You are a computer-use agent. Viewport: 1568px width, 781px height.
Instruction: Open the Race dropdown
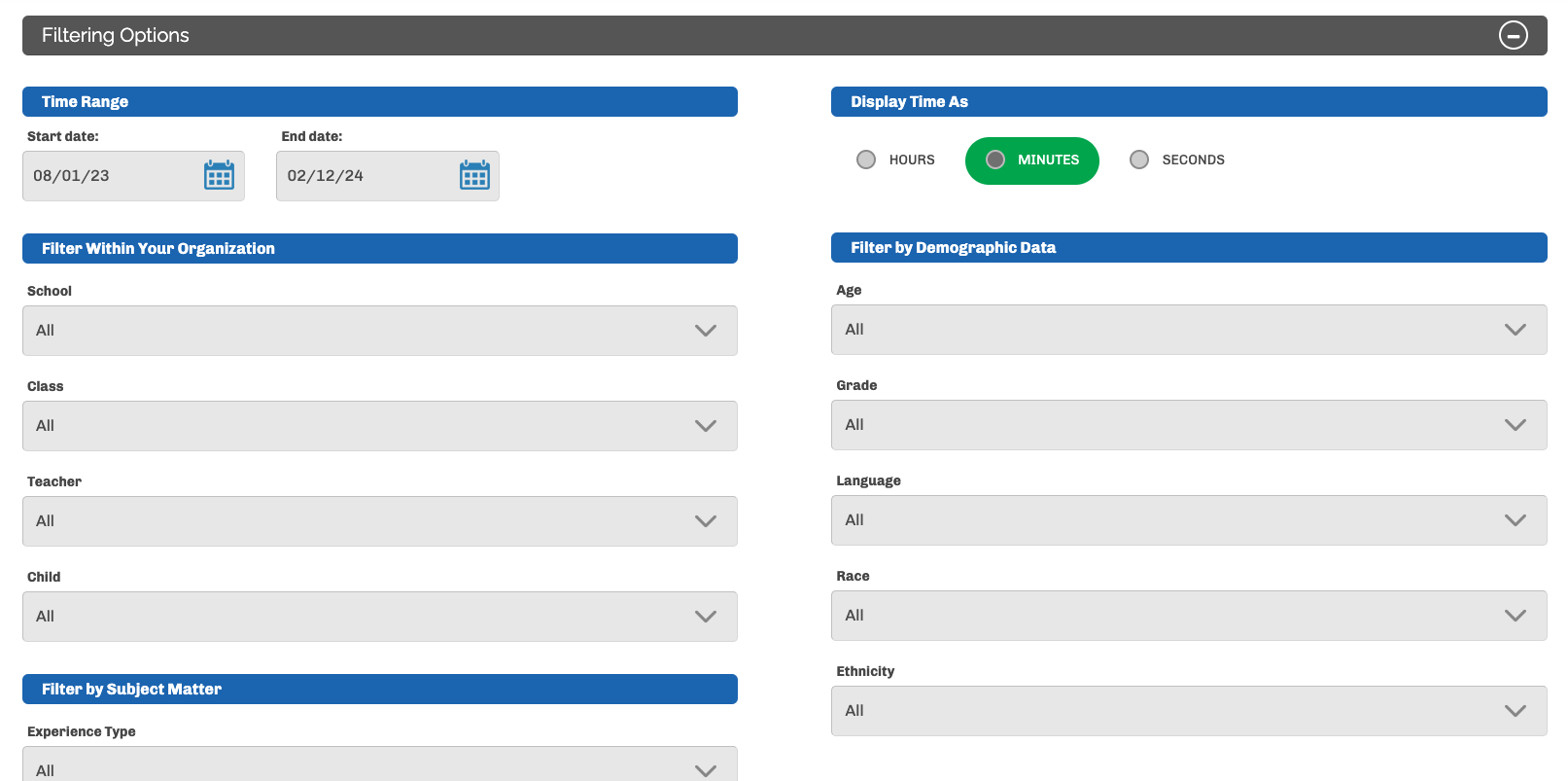[1189, 616]
